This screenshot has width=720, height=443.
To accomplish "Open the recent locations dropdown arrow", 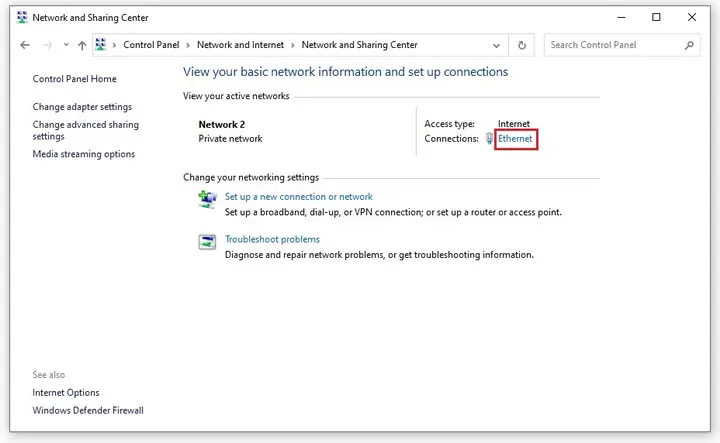I will (66, 45).
